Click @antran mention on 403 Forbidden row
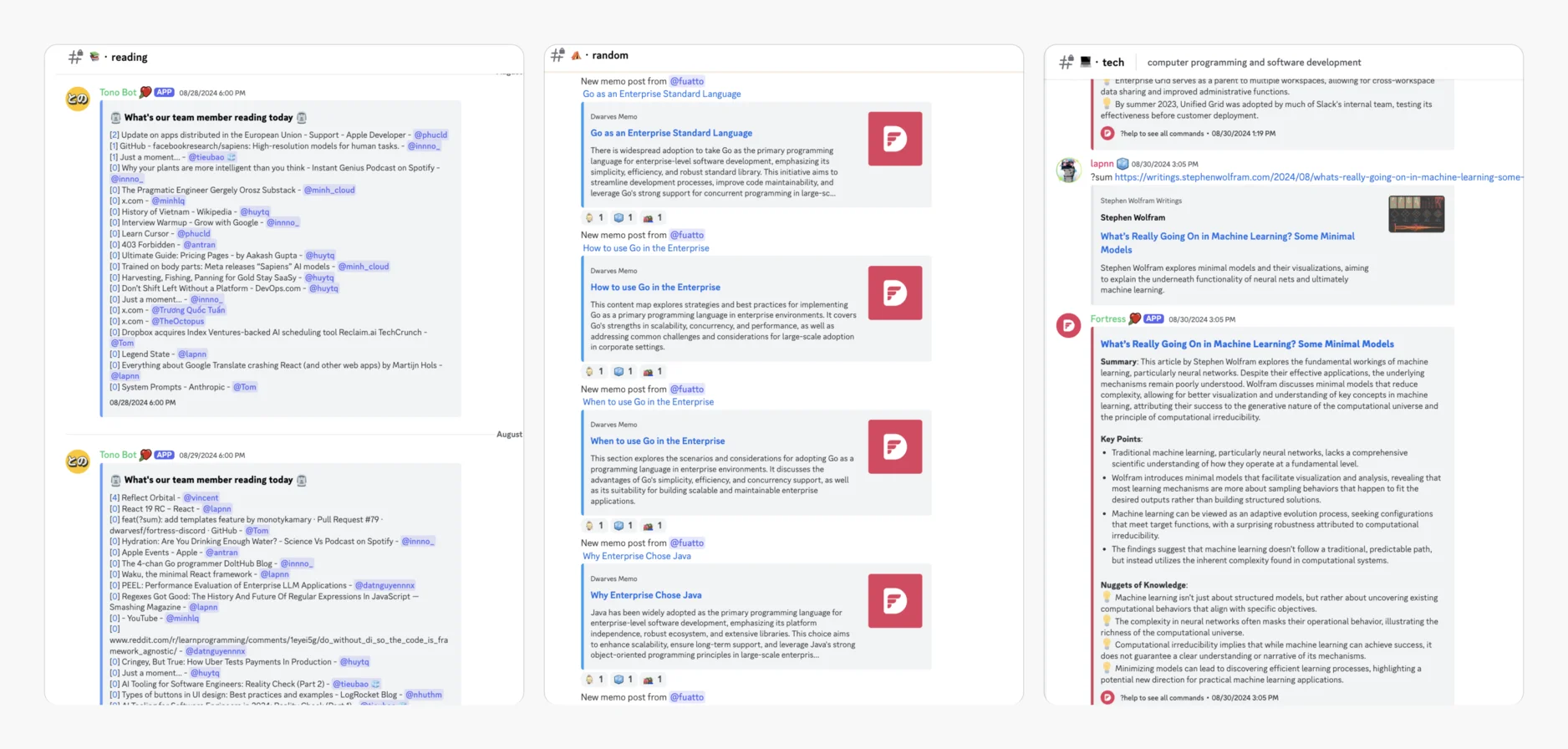Image resolution: width=1568 pixels, height=749 pixels. 200,245
